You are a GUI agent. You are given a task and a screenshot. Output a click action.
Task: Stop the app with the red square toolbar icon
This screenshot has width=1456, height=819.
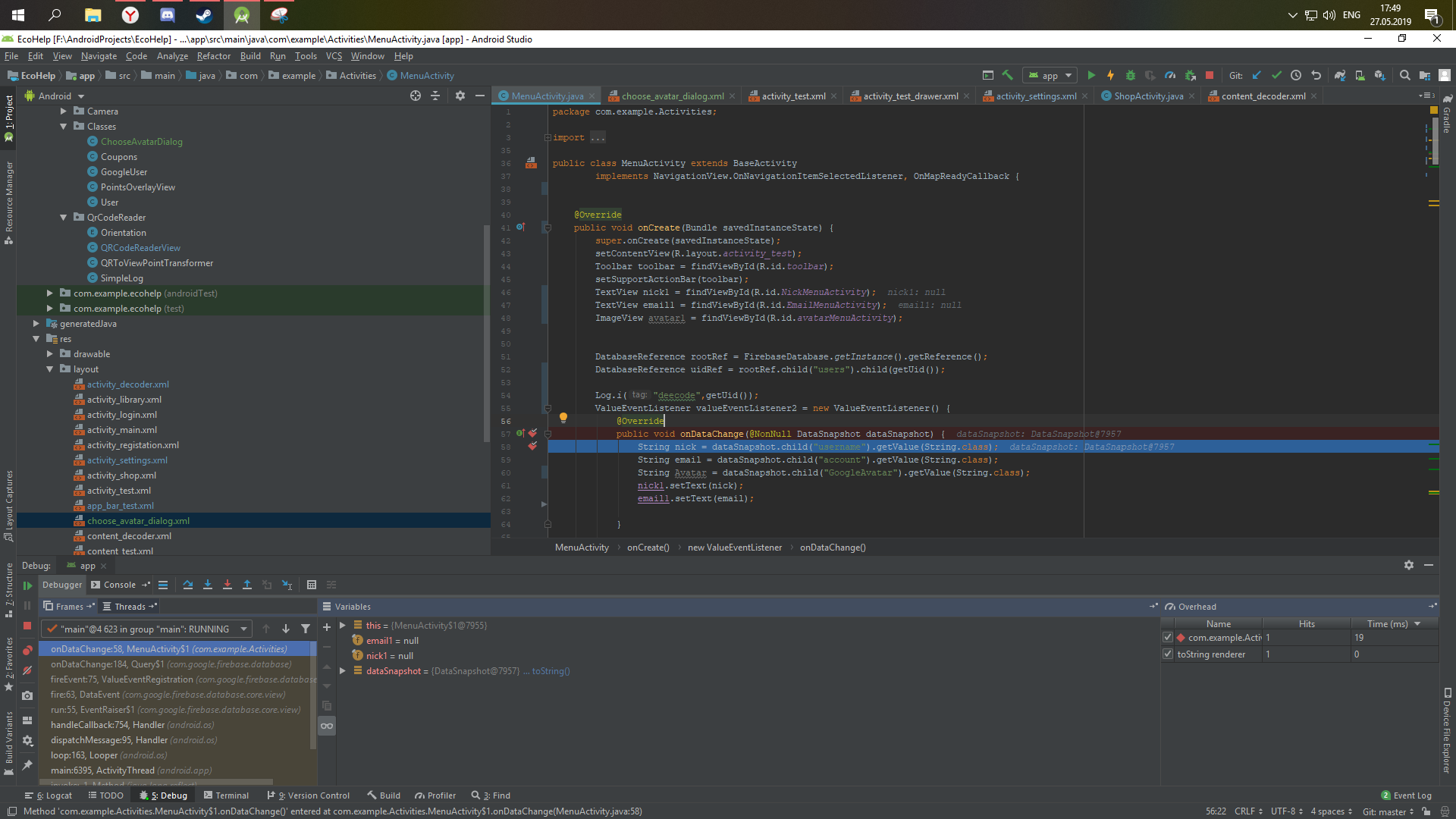[x=1210, y=75]
